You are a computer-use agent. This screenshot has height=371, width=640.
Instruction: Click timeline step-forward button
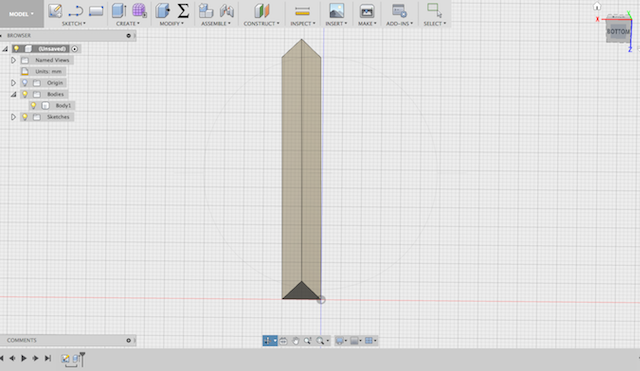[x=36, y=358]
